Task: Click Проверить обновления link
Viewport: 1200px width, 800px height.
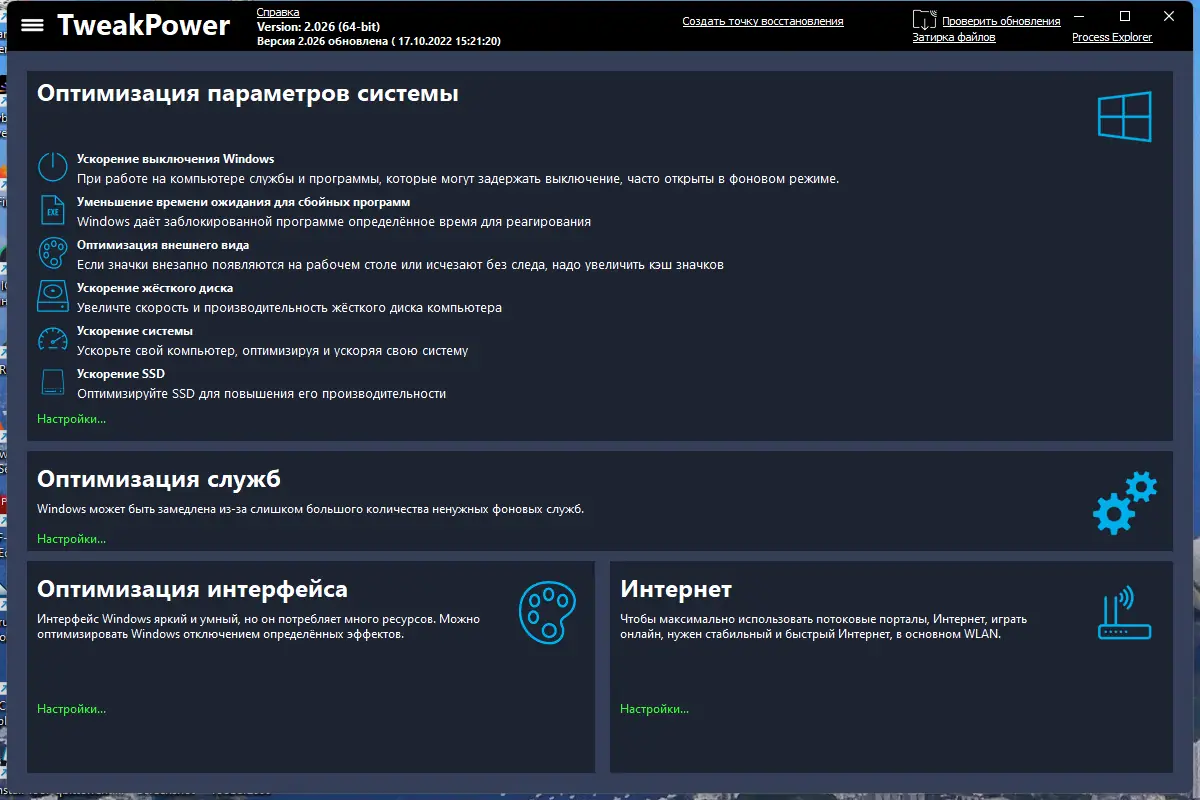Action: point(1001,21)
